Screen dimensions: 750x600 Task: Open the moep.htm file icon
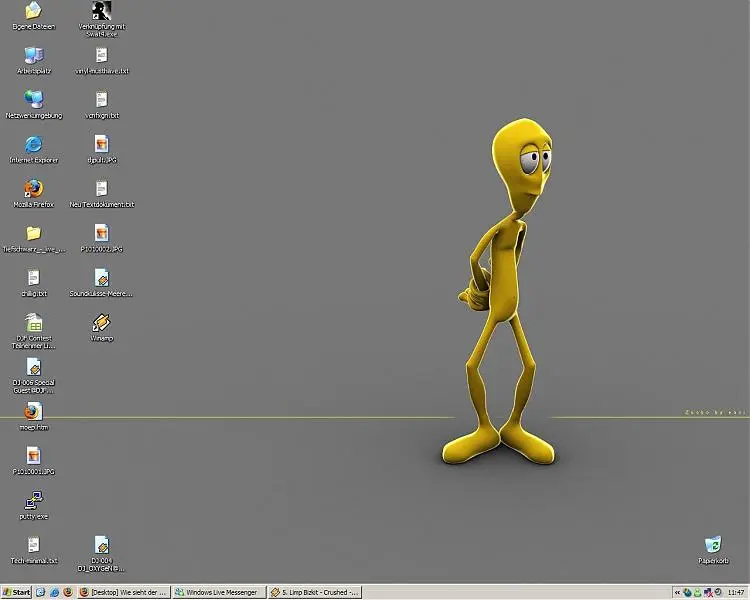point(33,411)
